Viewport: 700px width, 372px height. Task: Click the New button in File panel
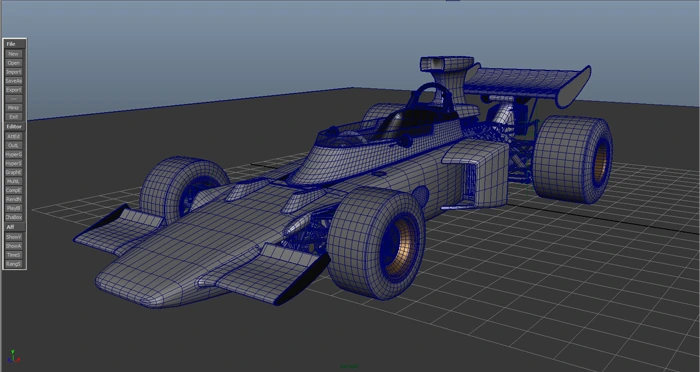[13, 54]
